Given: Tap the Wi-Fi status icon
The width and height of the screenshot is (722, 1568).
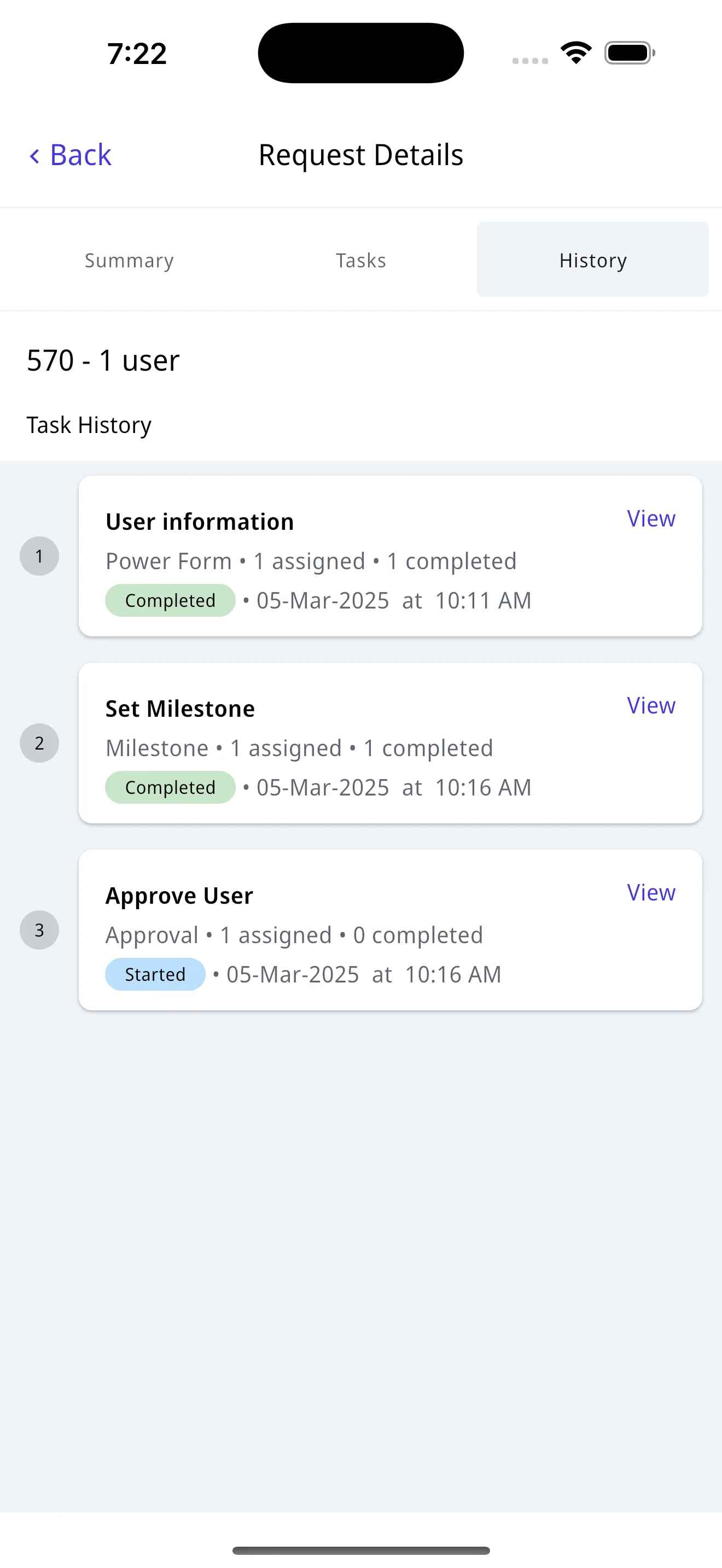Looking at the screenshot, I should pyautogui.click(x=576, y=52).
